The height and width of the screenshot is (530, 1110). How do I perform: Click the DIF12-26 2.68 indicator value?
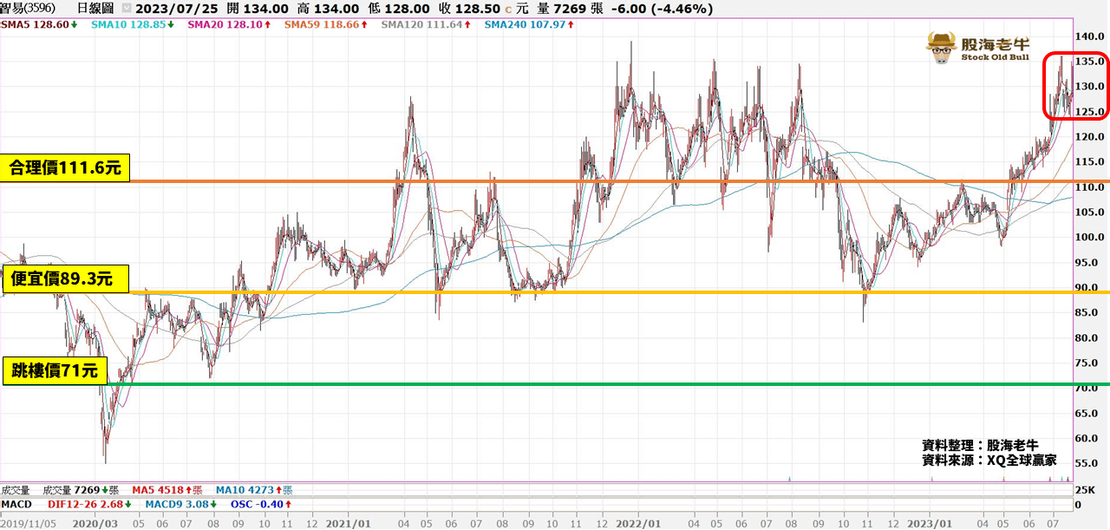(84, 504)
